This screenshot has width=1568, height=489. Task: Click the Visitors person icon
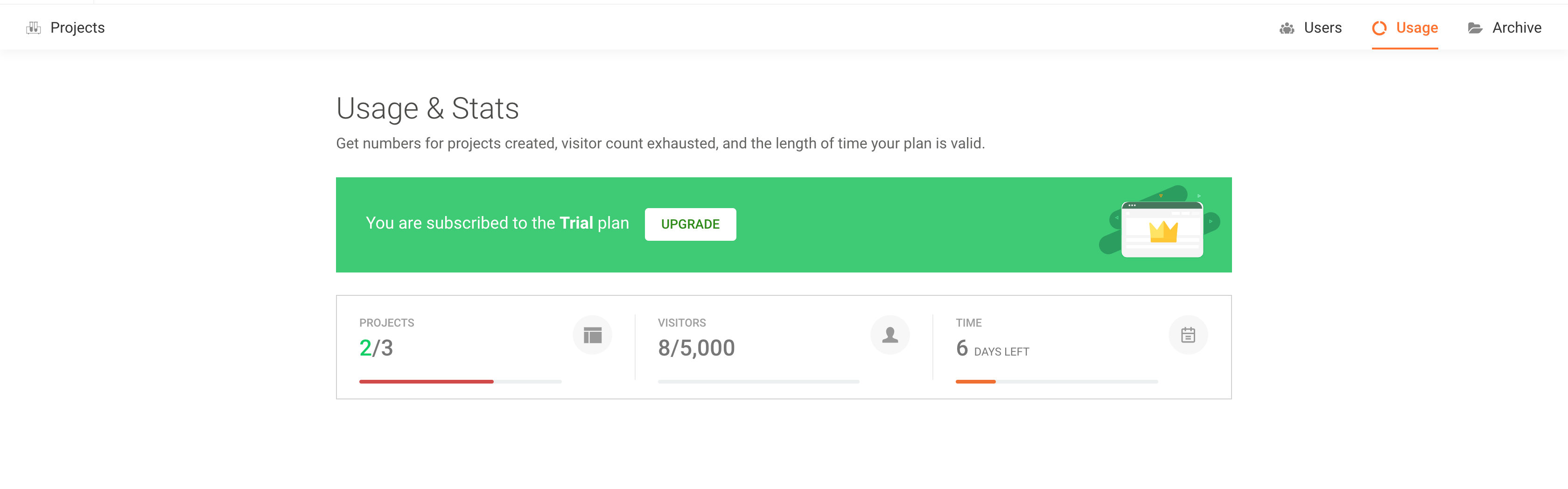(x=889, y=335)
